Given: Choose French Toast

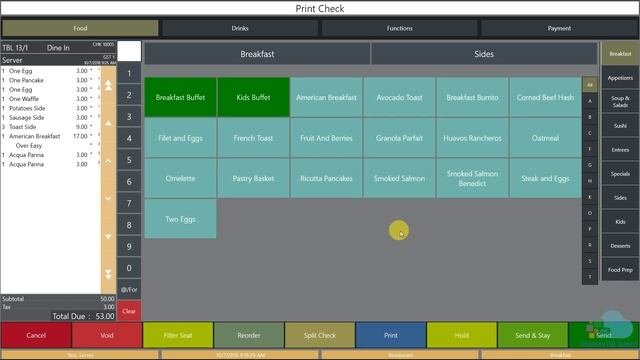Looking at the screenshot, I should [253, 138].
